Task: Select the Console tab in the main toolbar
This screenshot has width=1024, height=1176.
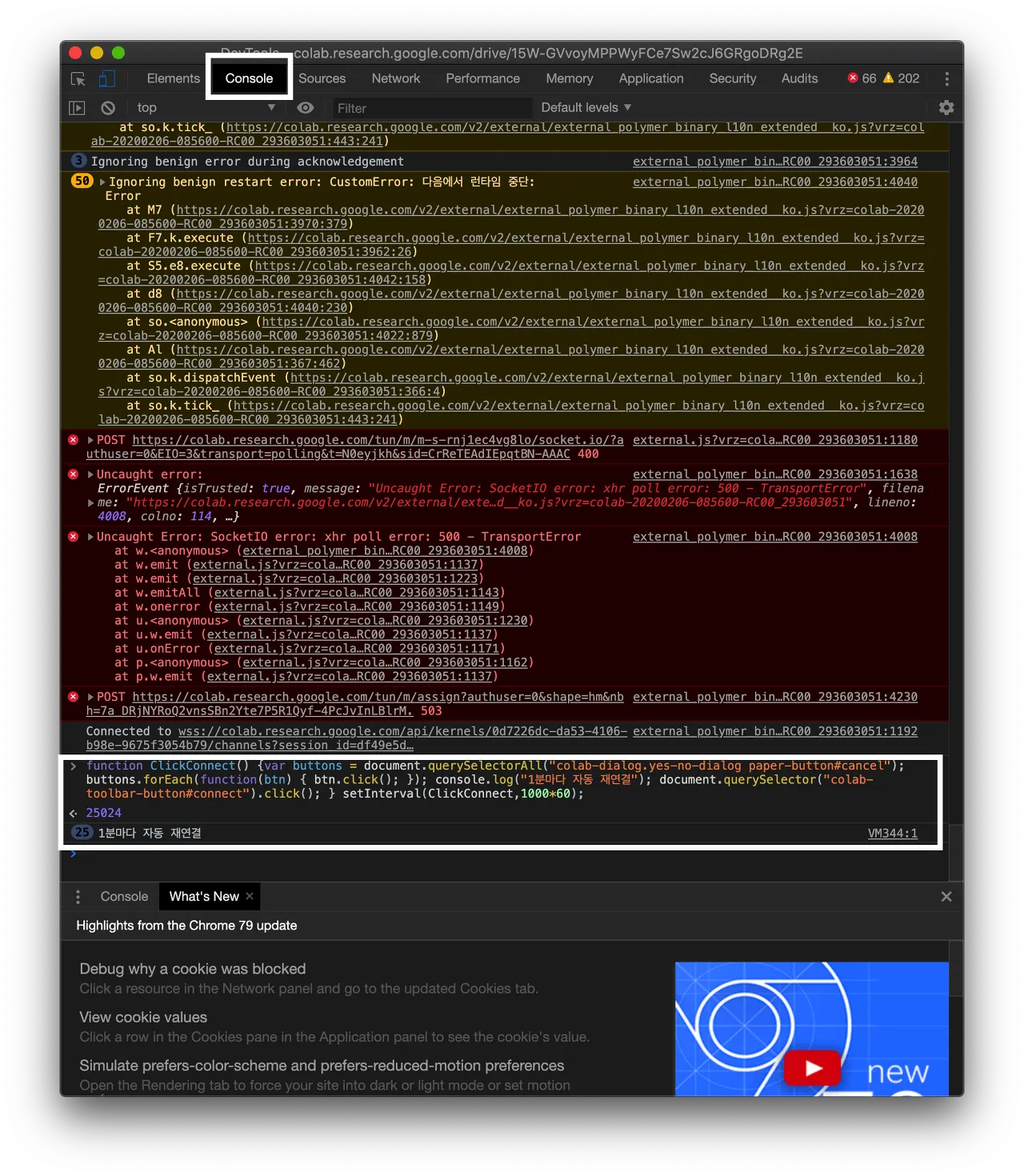Action: (249, 78)
